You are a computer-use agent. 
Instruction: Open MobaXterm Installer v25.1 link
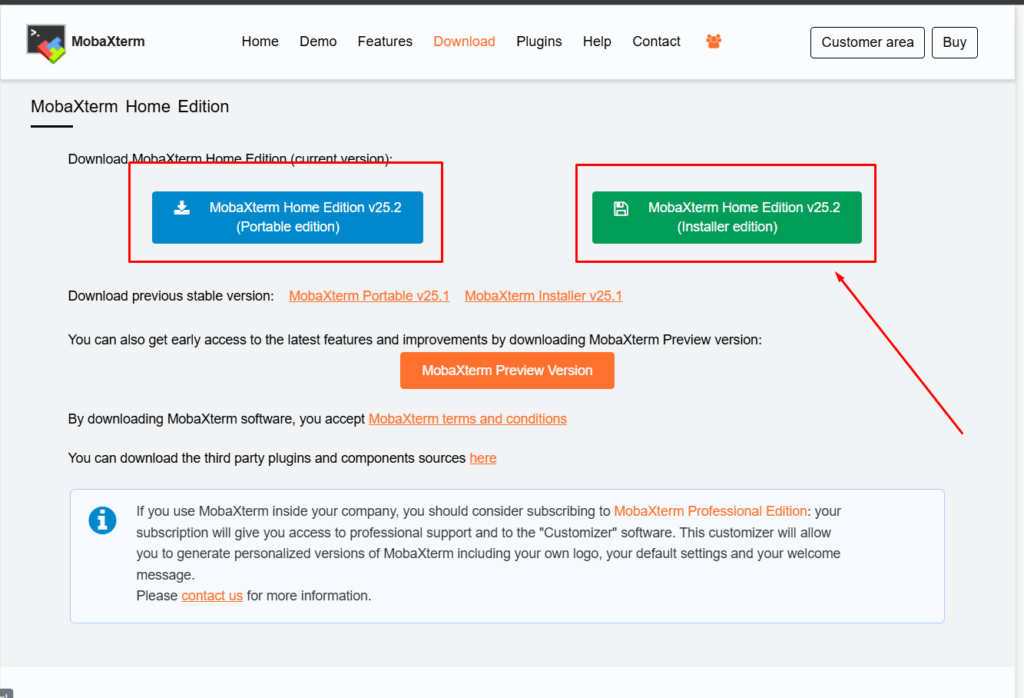click(x=543, y=296)
